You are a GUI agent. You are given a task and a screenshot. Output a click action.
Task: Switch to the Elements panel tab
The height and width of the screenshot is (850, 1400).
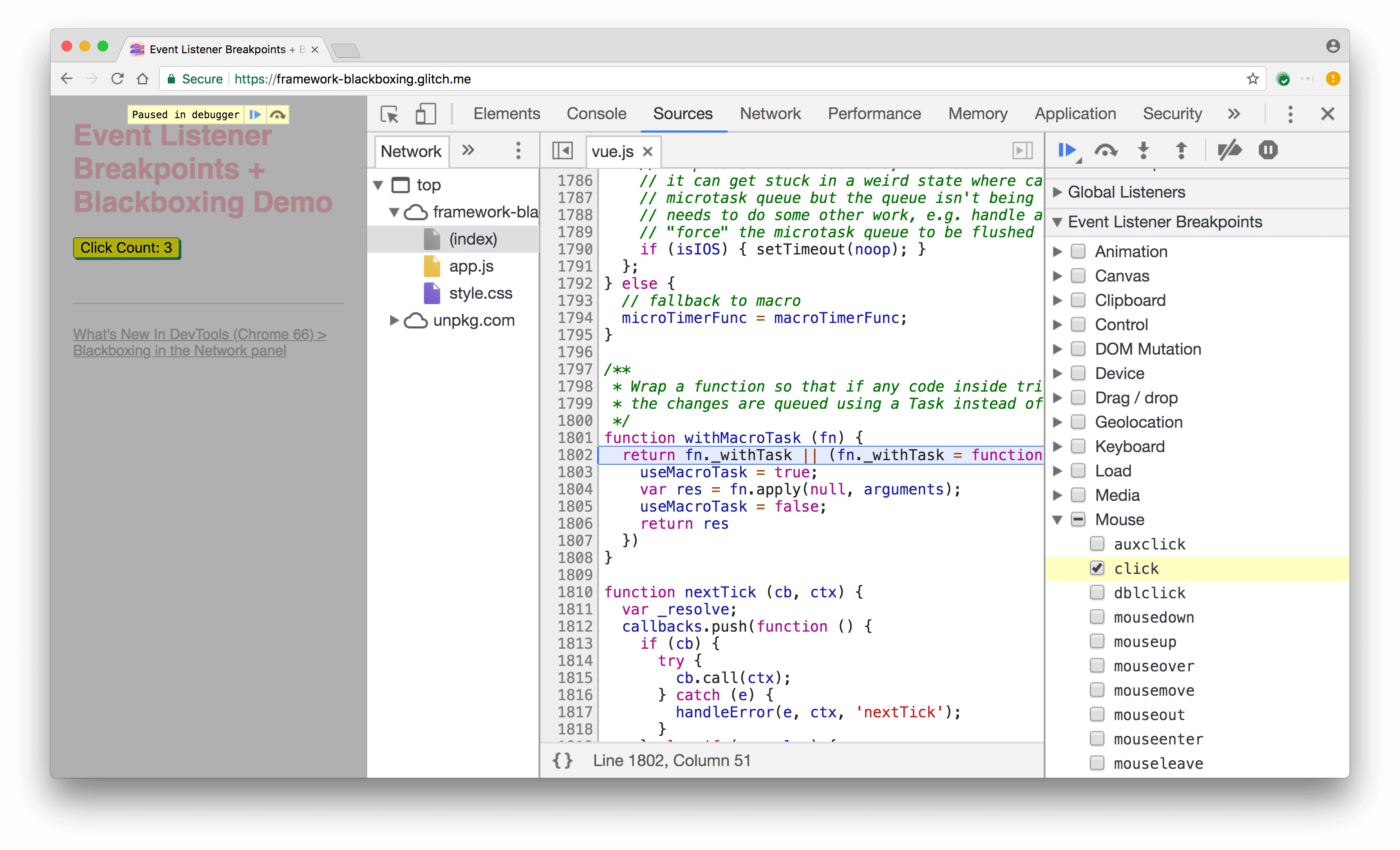point(507,113)
